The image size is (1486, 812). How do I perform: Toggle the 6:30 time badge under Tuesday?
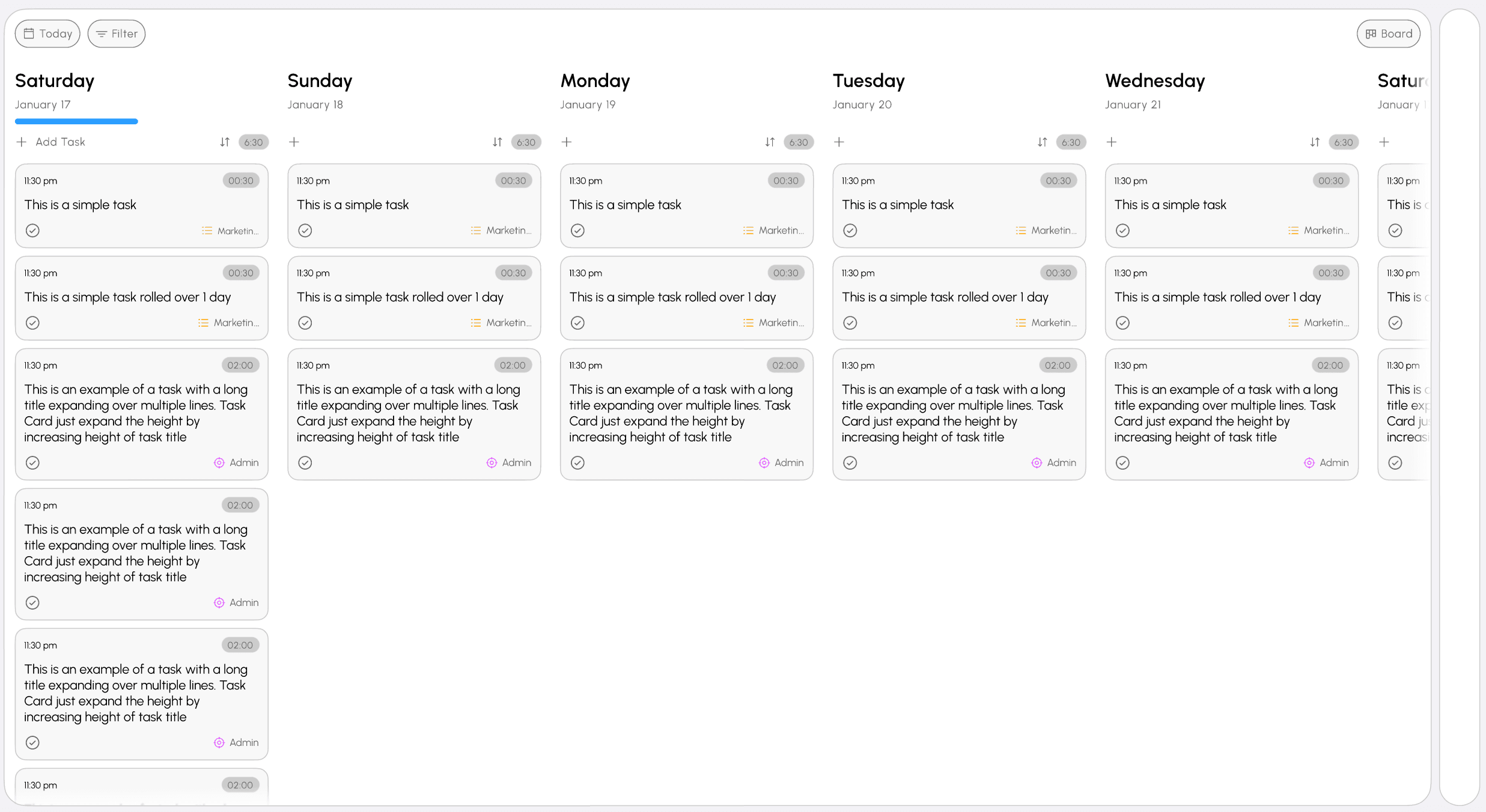[x=1071, y=142]
